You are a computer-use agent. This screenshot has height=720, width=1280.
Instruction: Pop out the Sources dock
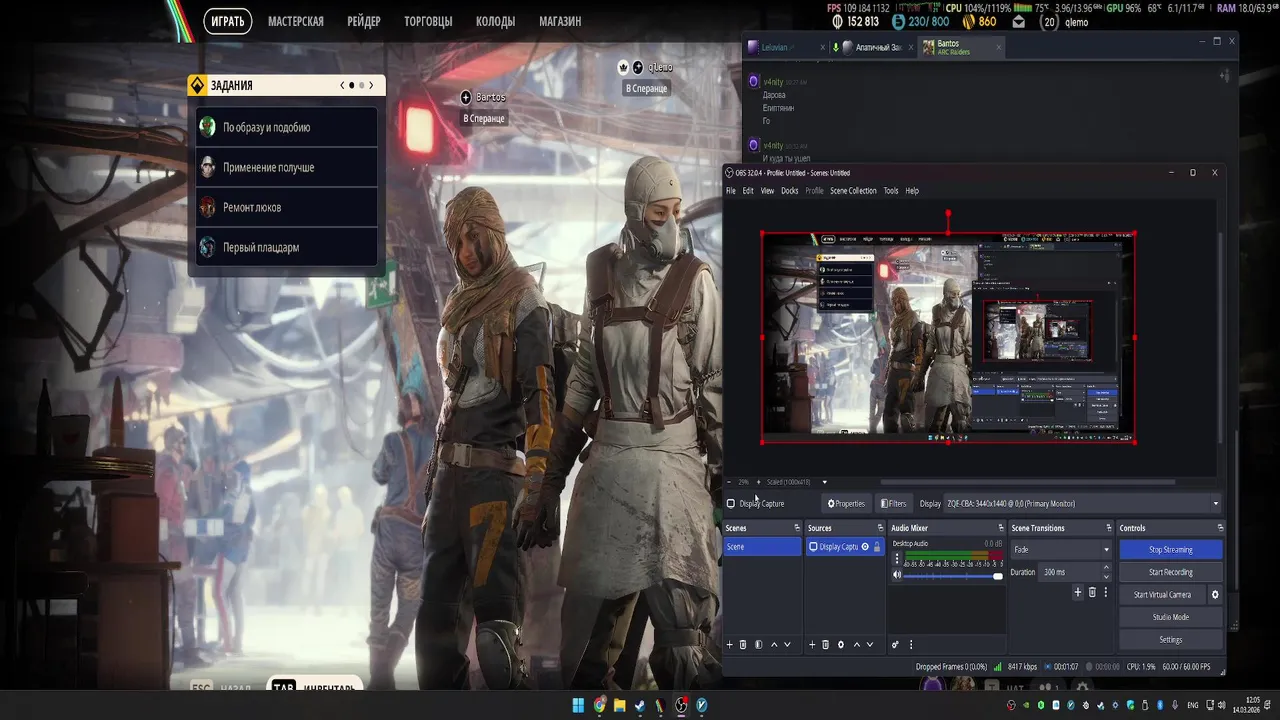[x=880, y=528]
